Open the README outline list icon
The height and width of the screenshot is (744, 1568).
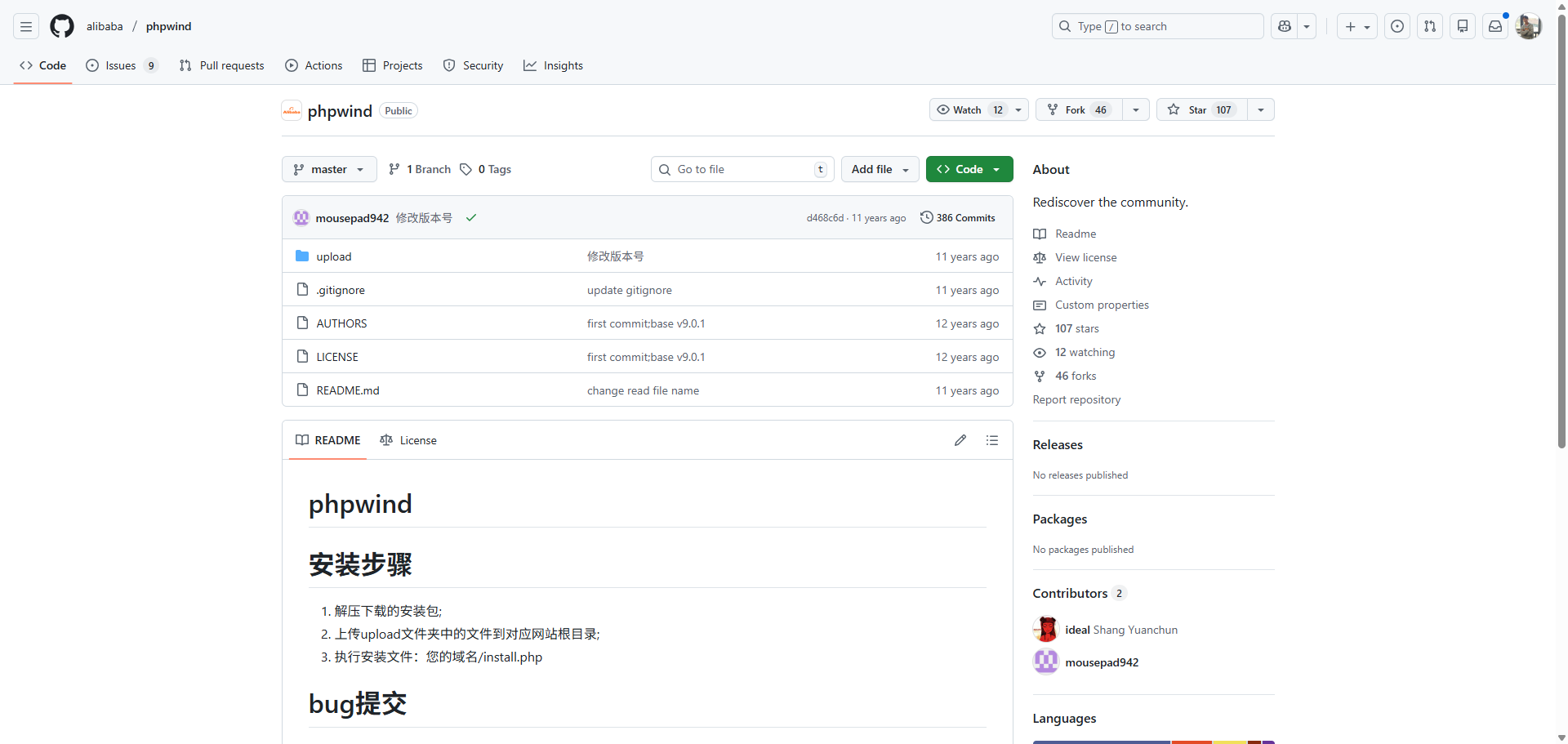[x=992, y=440]
